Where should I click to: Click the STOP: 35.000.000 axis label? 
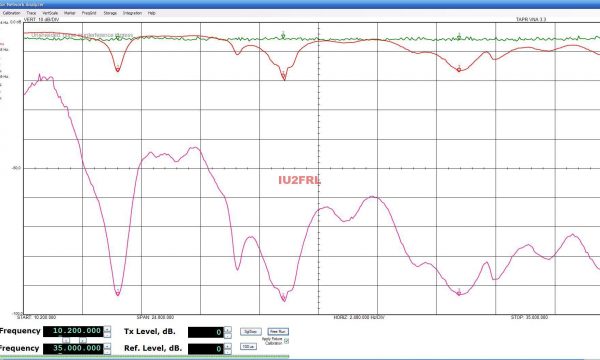tap(529, 317)
